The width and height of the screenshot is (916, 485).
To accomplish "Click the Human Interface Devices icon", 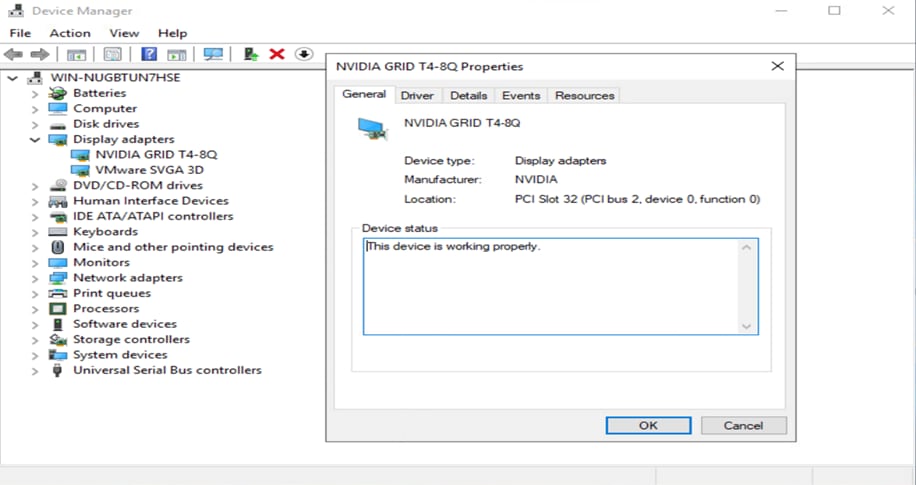I will tap(58, 201).
